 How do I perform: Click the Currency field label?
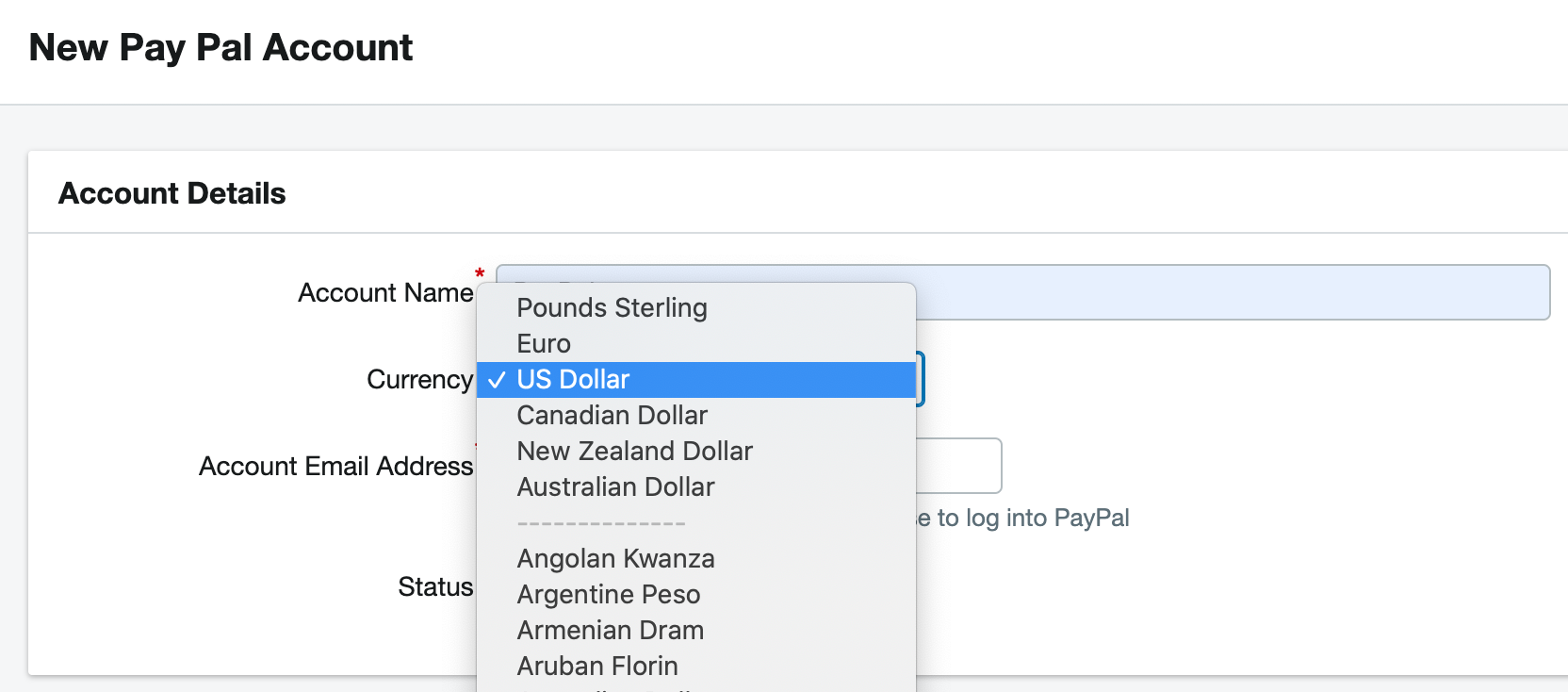tap(420, 380)
